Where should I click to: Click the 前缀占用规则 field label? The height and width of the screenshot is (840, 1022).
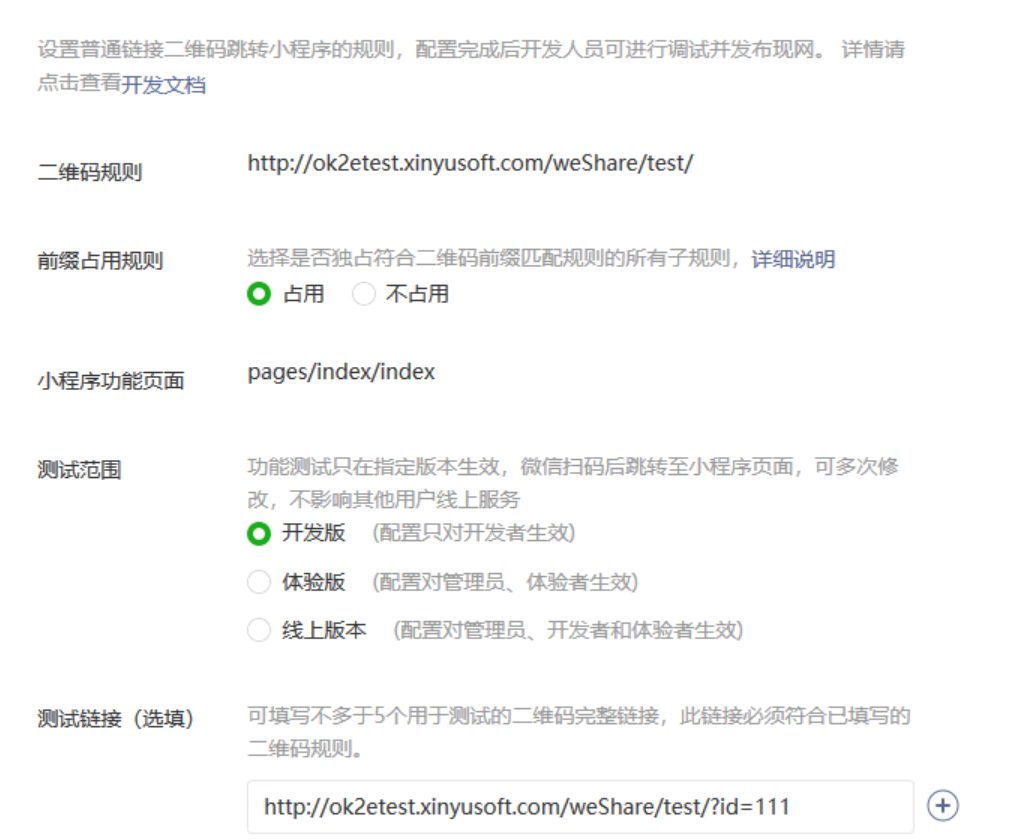coord(100,262)
